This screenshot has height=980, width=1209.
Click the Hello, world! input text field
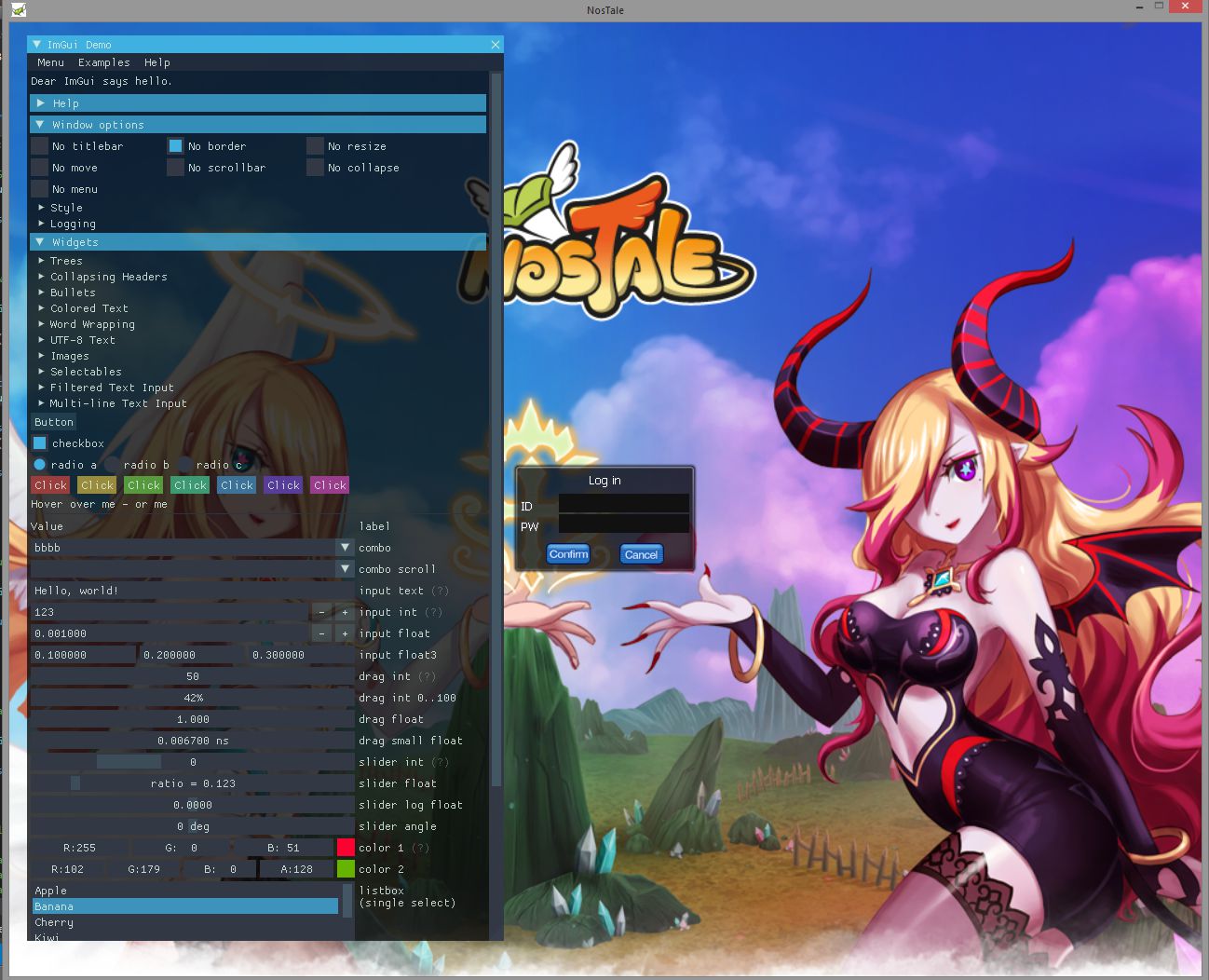[193, 591]
